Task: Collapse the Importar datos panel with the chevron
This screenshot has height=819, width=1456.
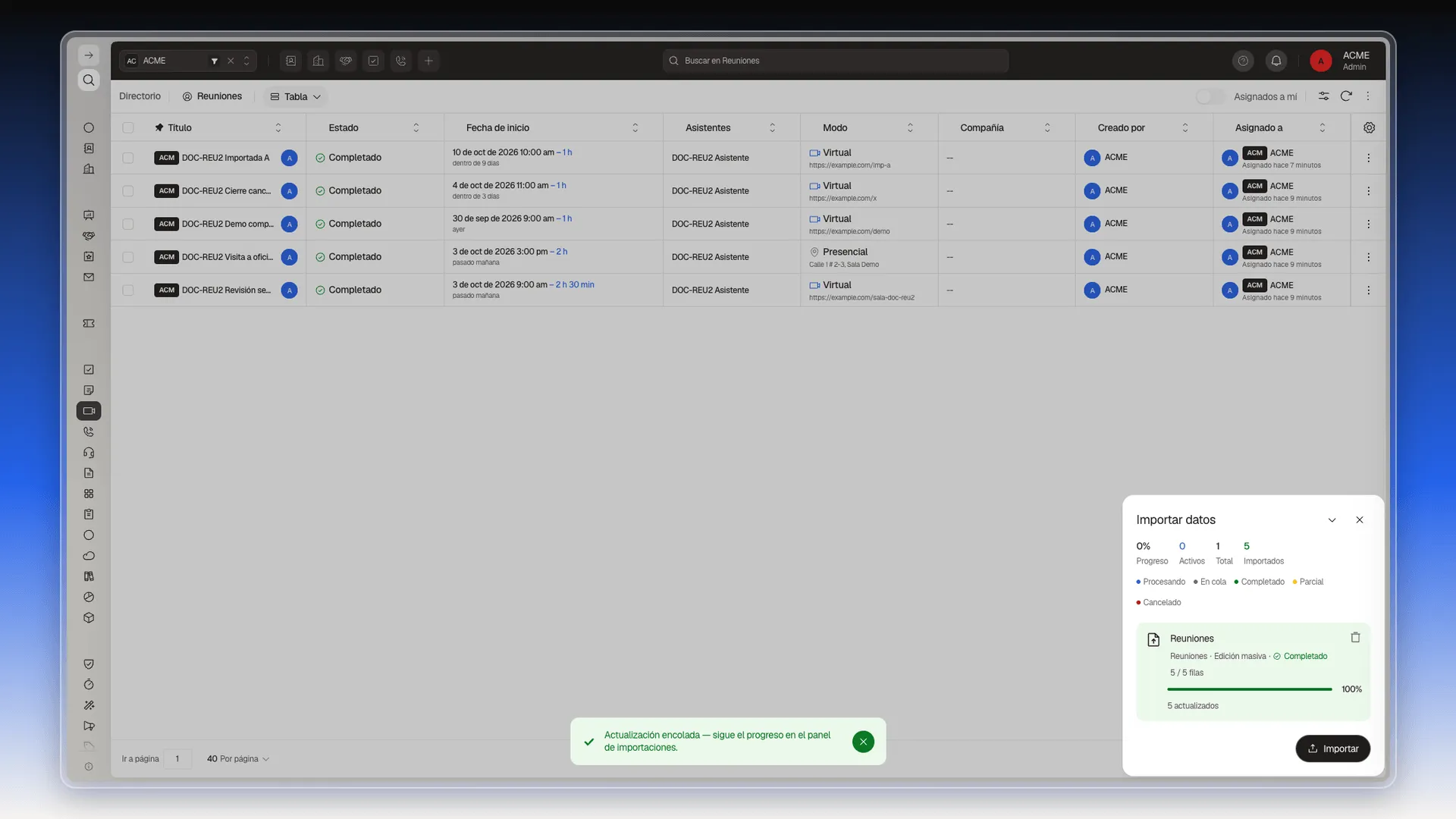Action: coord(1332,520)
